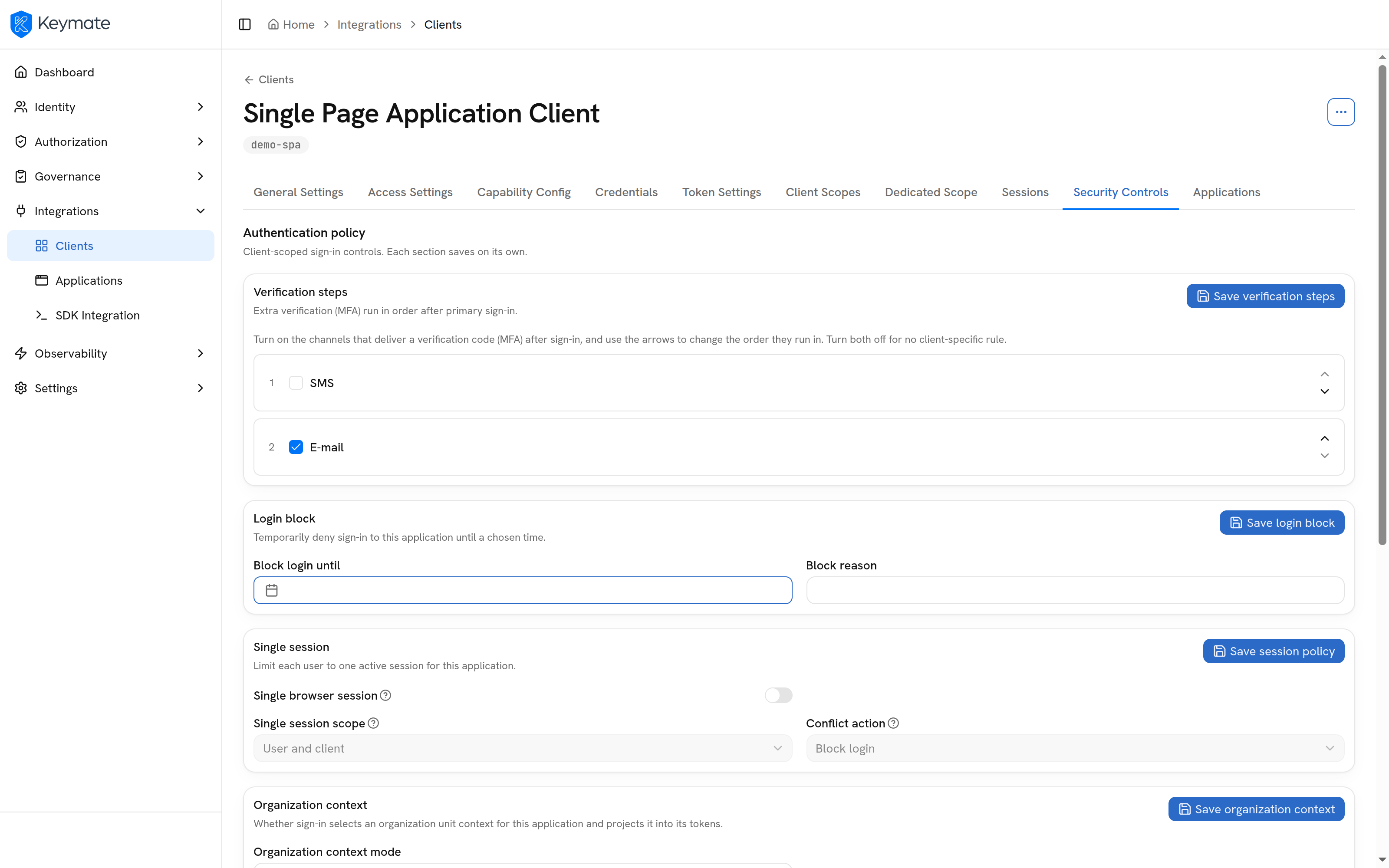This screenshot has height=868, width=1389.
Task: Click the calendar icon in Block login until
Action: (271, 590)
